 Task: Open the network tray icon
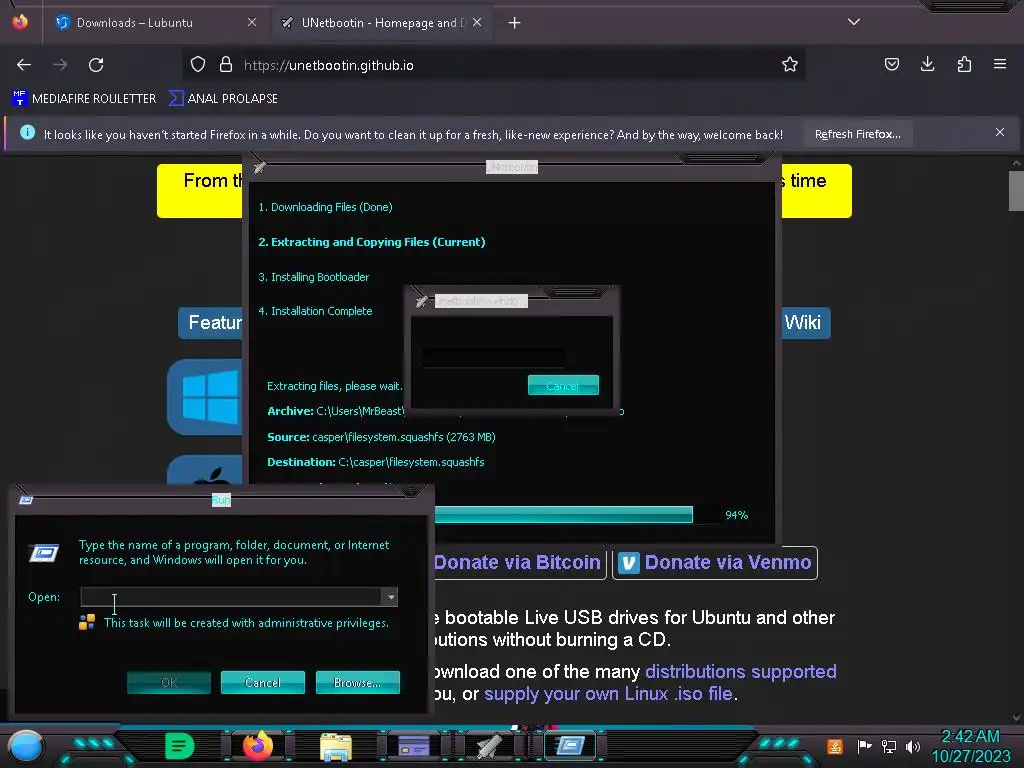[x=889, y=746]
